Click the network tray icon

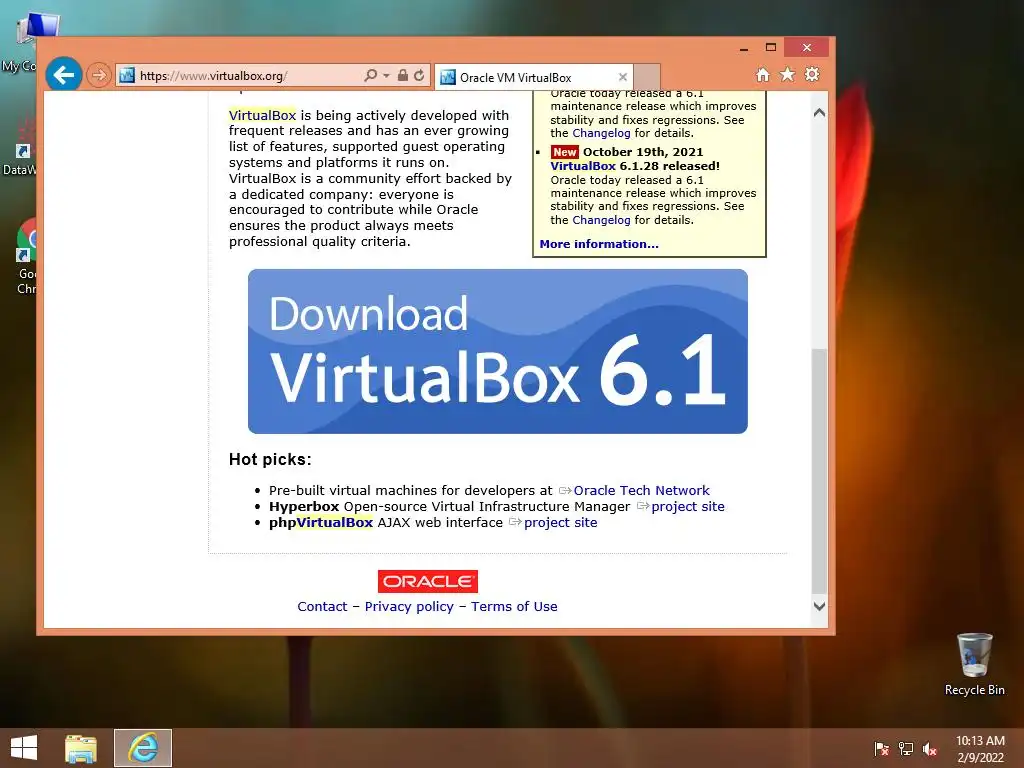(906, 749)
